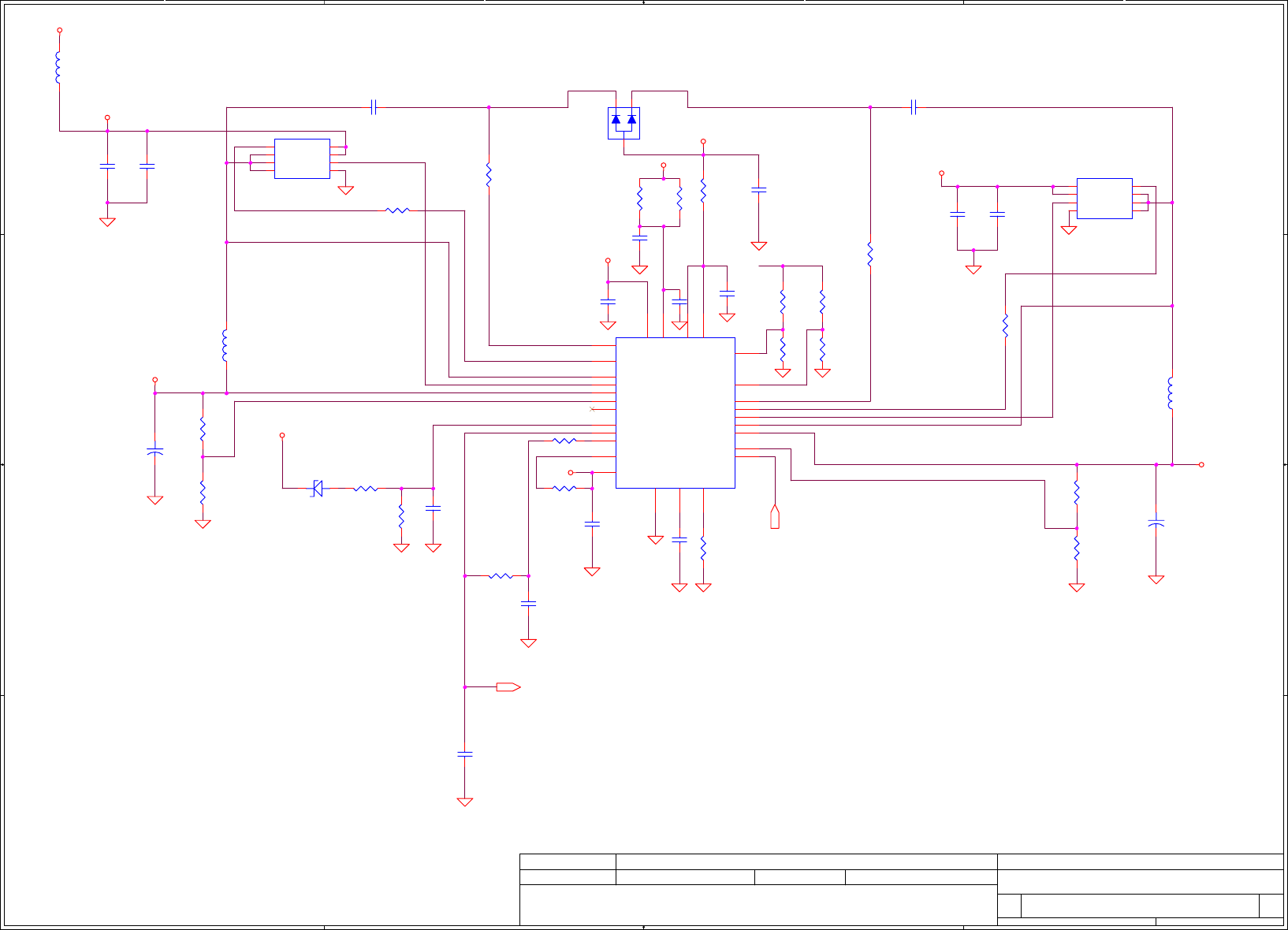The width and height of the screenshot is (1288, 930).
Task: Click the output terminal circle at far right
Action: 1201,465
